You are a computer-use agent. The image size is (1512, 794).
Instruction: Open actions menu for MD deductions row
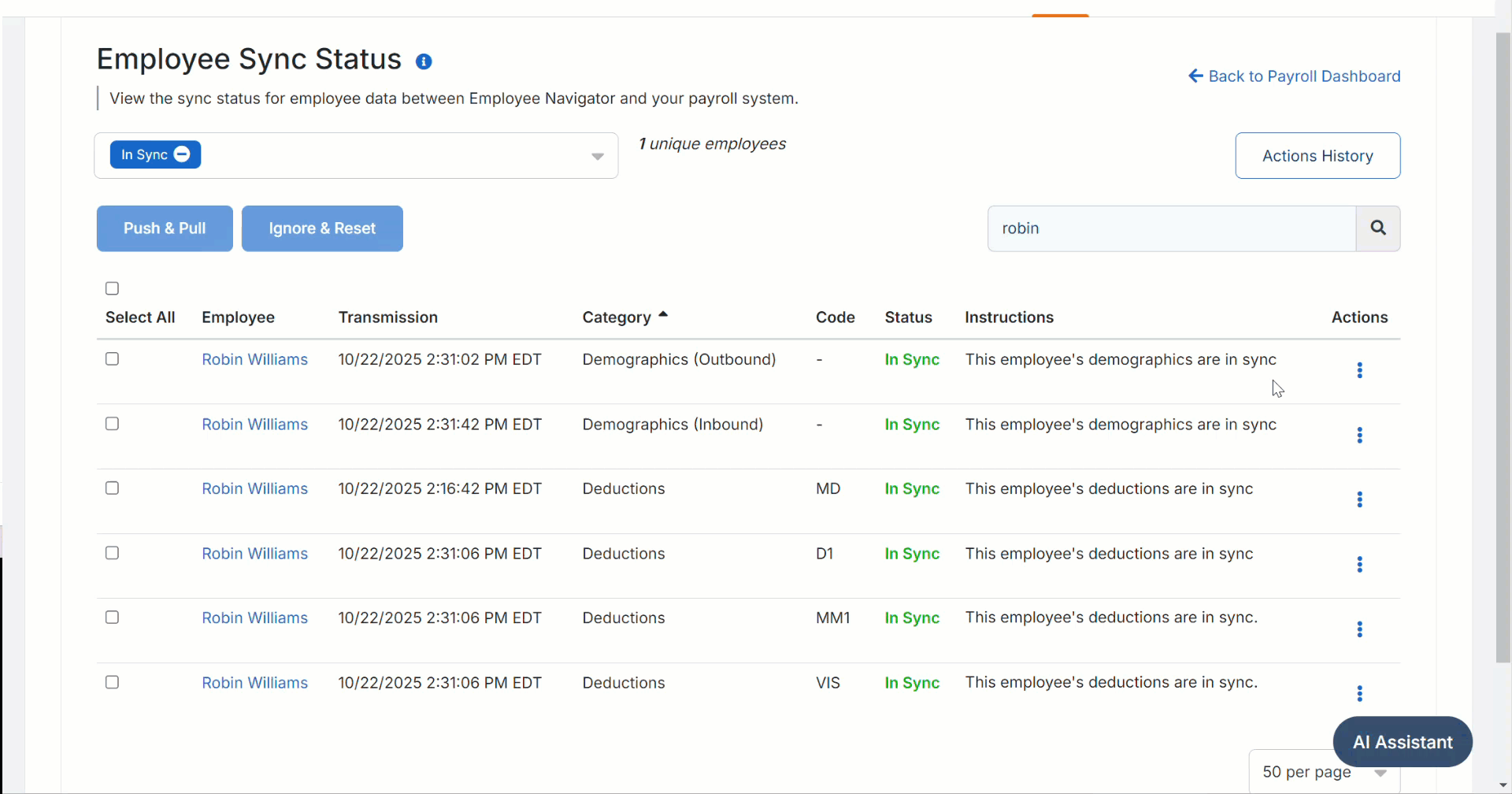[x=1359, y=499]
